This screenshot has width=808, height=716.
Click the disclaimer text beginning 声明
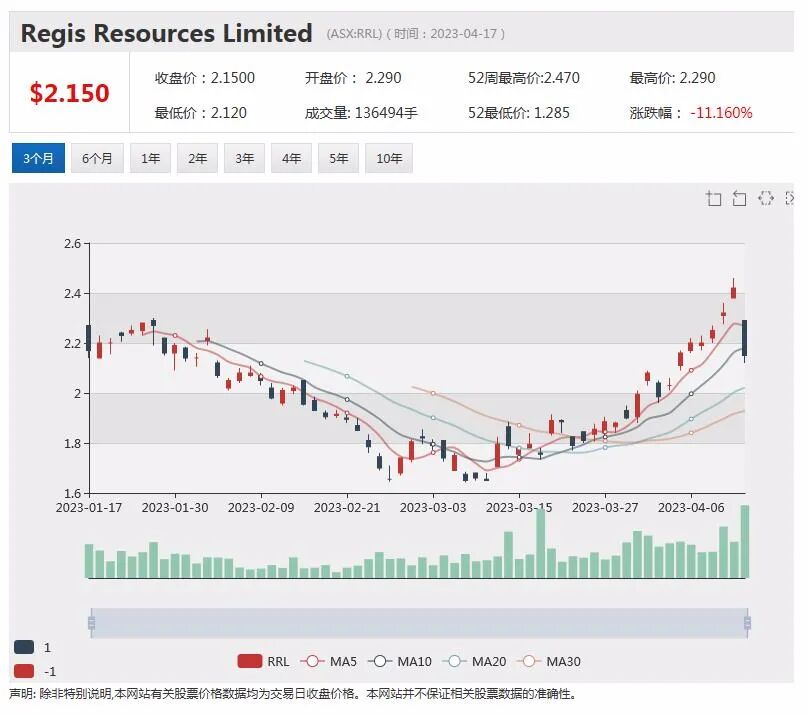293,694
